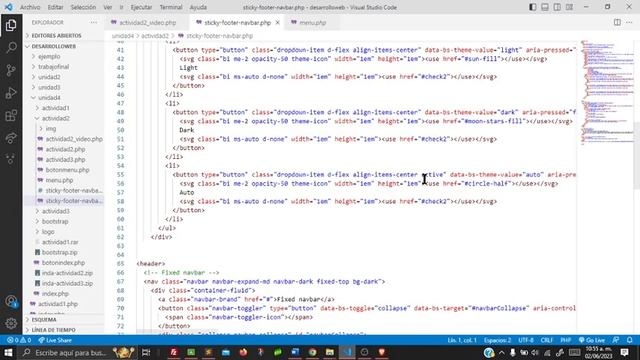This screenshot has width=640, height=360.
Task: Expand the unidad2 folder
Action: pyautogui.click(x=49, y=77)
